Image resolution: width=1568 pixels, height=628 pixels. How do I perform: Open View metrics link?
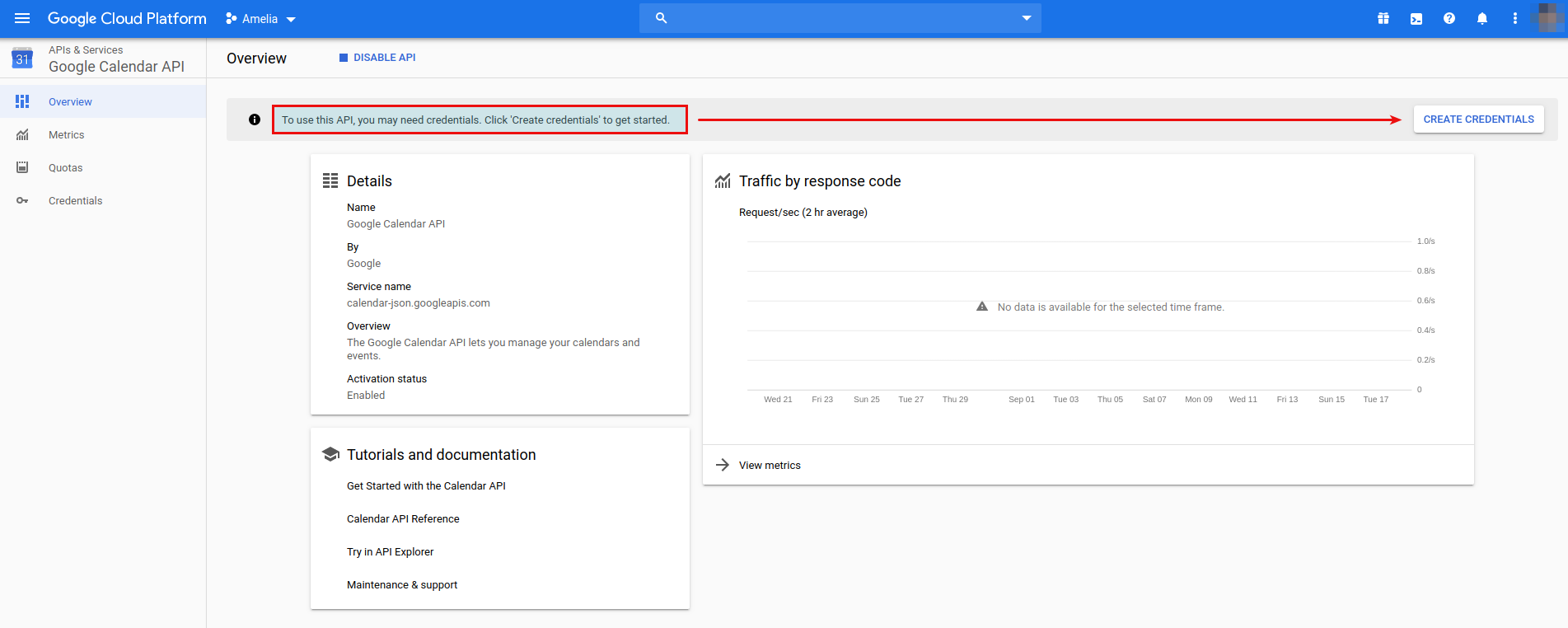coord(770,466)
